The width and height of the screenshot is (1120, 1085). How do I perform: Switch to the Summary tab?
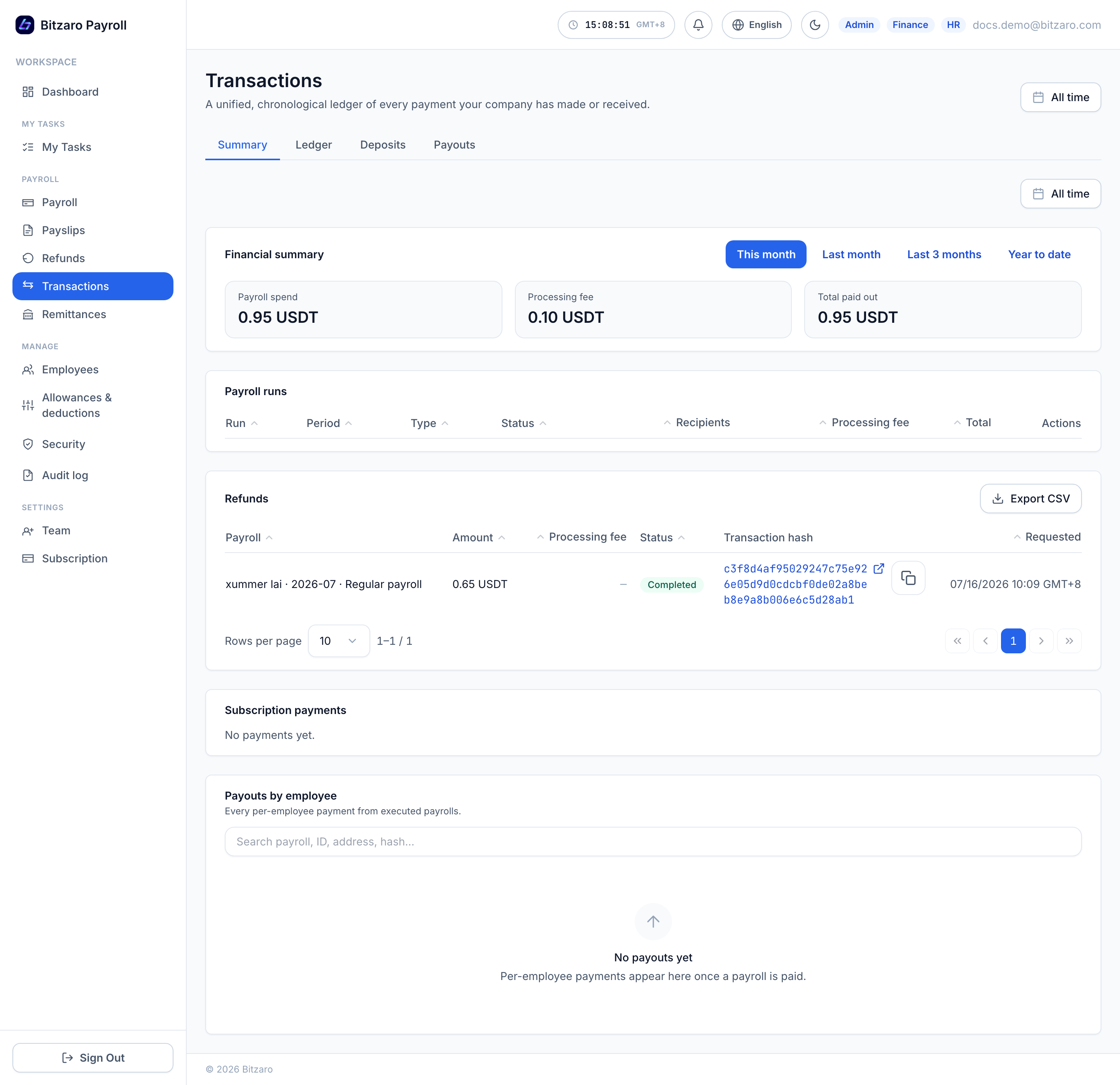pyautogui.click(x=242, y=145)
